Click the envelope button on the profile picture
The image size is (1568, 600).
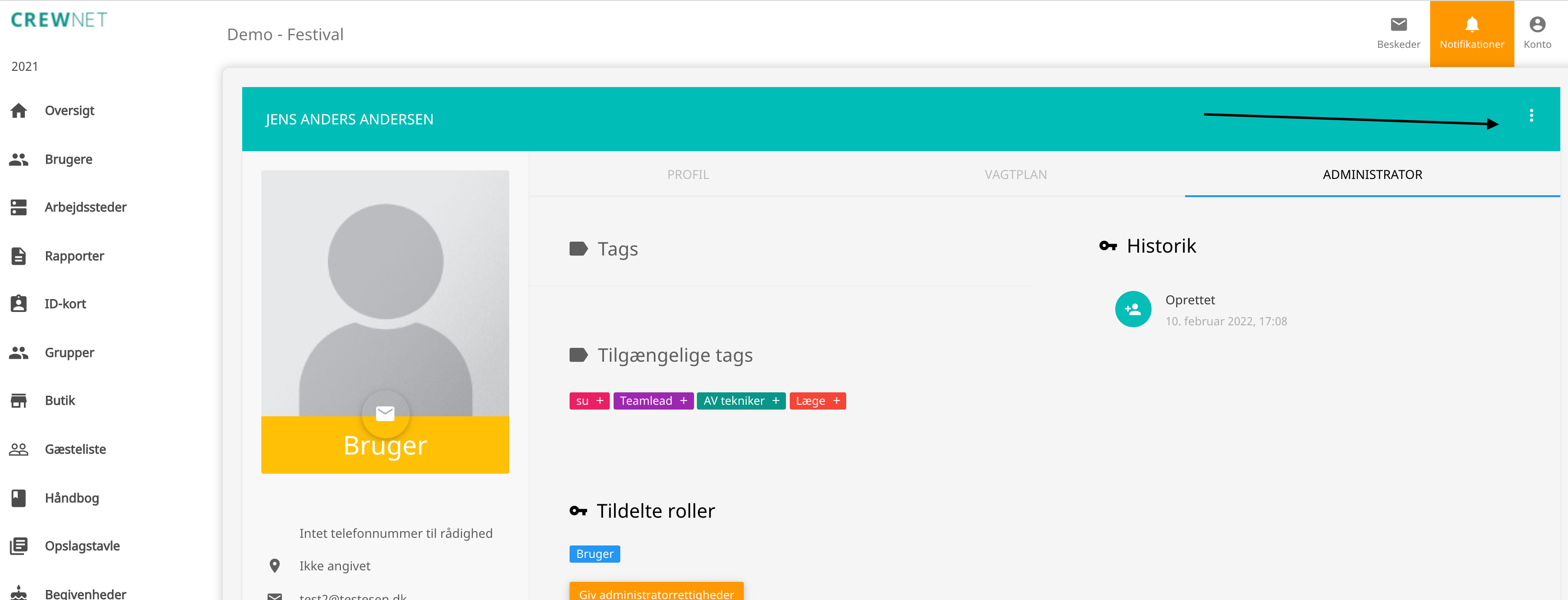point(385,414)
